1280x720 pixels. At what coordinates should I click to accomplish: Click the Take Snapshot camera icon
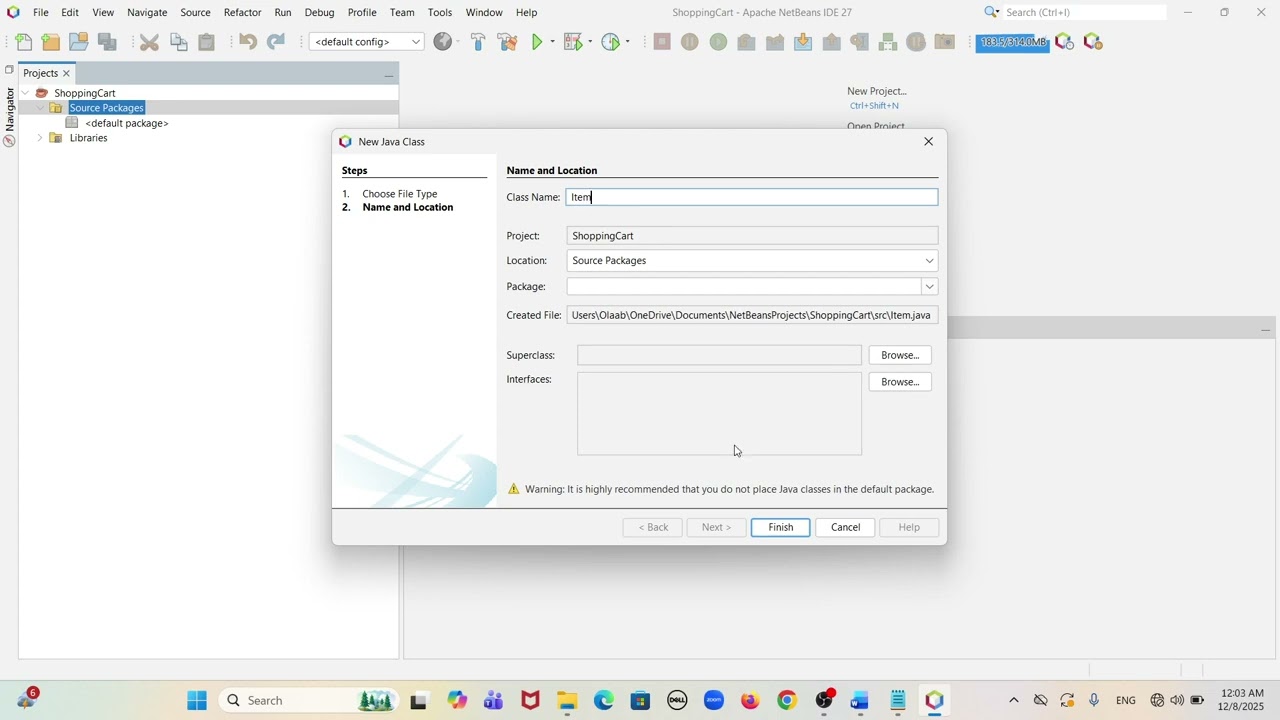point(945,42)
